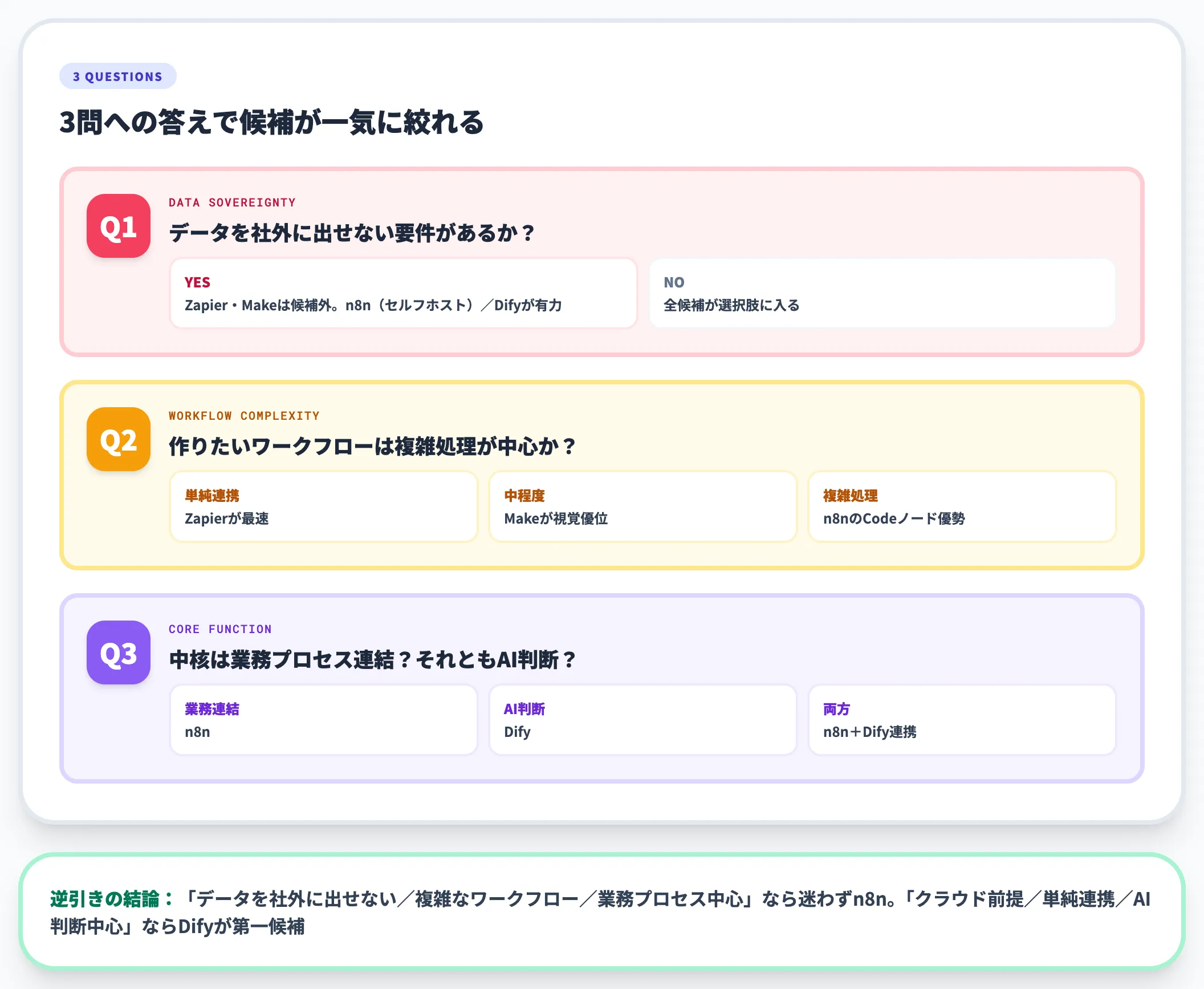Click the text n8nのCodeノード優勢

tap(894, 518)
